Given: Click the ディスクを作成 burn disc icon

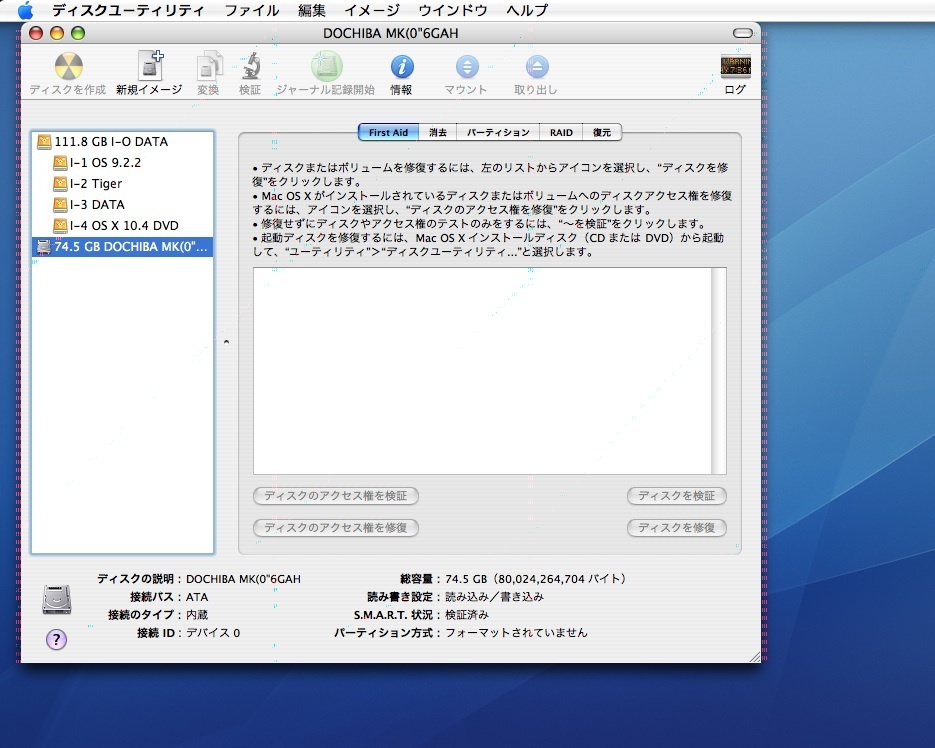Looking at the screenshot, I should [67, 67].
